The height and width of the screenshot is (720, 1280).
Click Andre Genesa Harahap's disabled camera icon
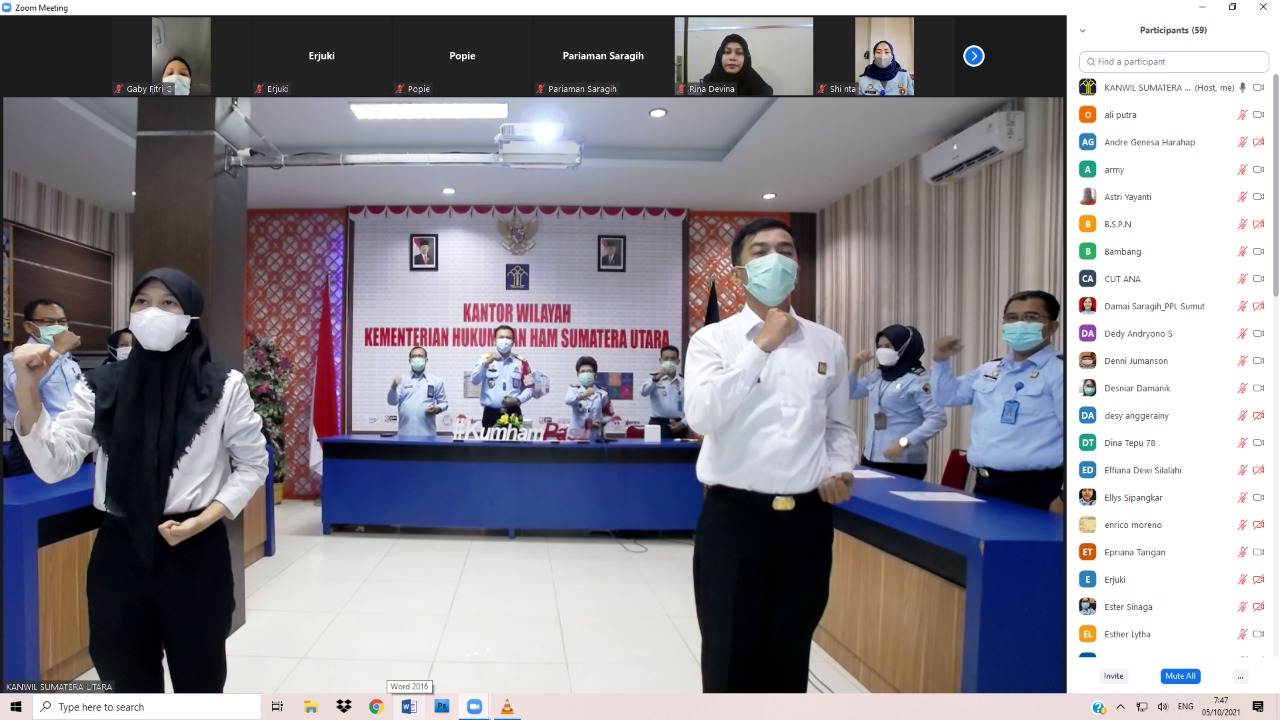pos(1258,142)
